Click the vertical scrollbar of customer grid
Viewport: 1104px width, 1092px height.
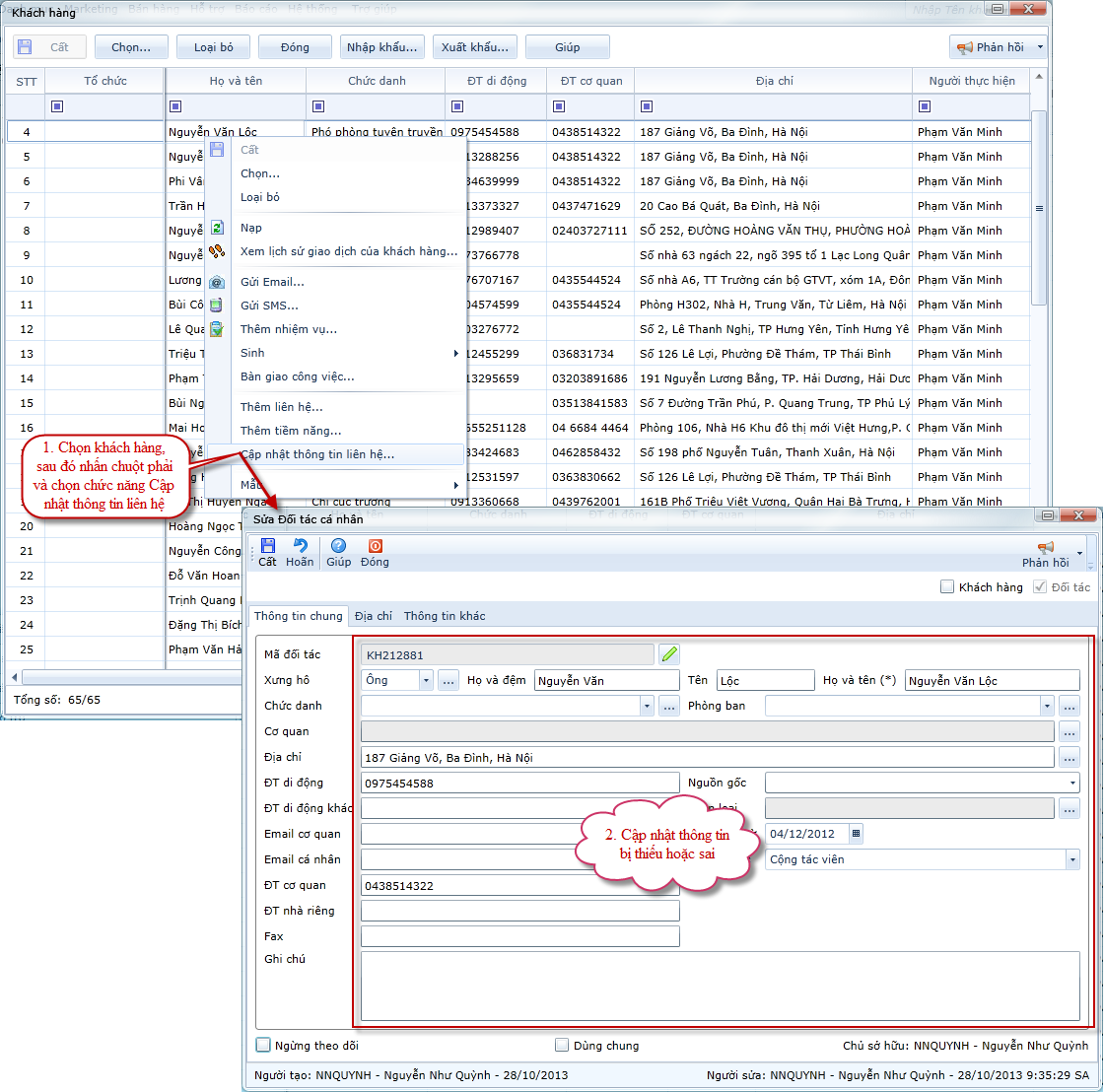tap(1038, 208)
